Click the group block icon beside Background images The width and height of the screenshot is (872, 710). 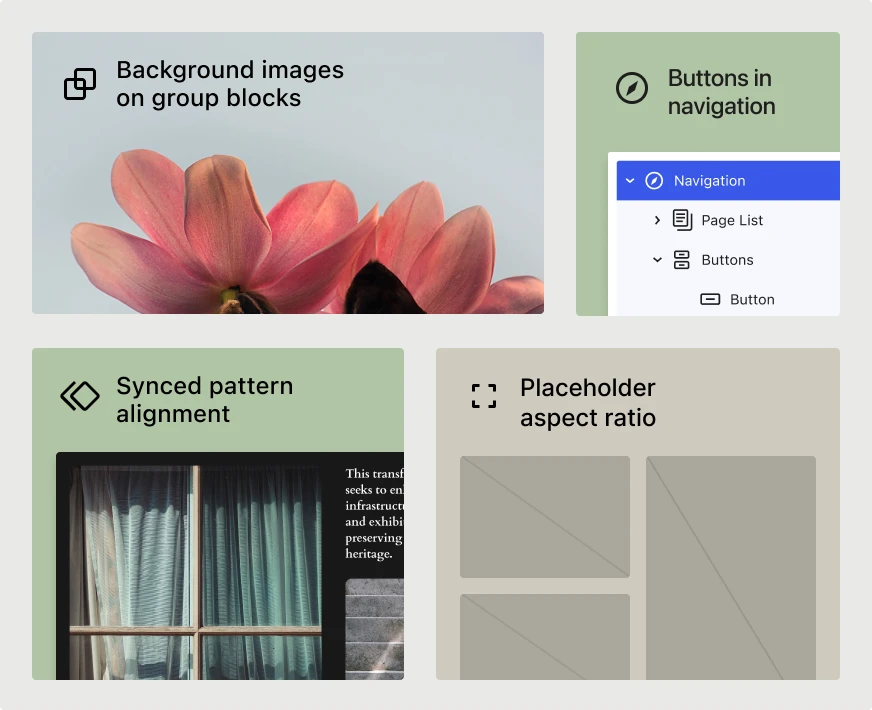tap(80, 84)
